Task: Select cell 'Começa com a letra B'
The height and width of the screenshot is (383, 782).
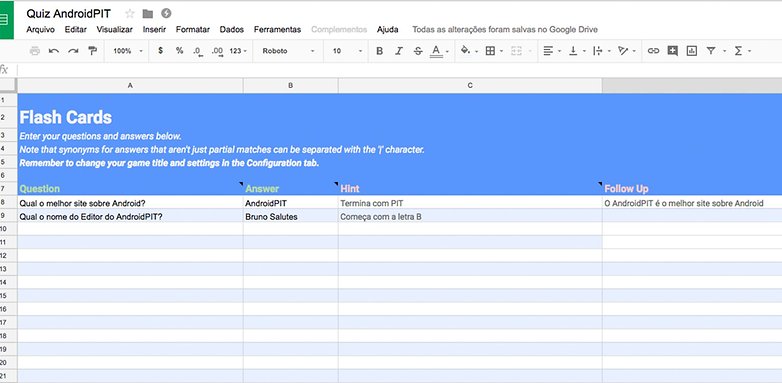Action: [x=470, y=216]
